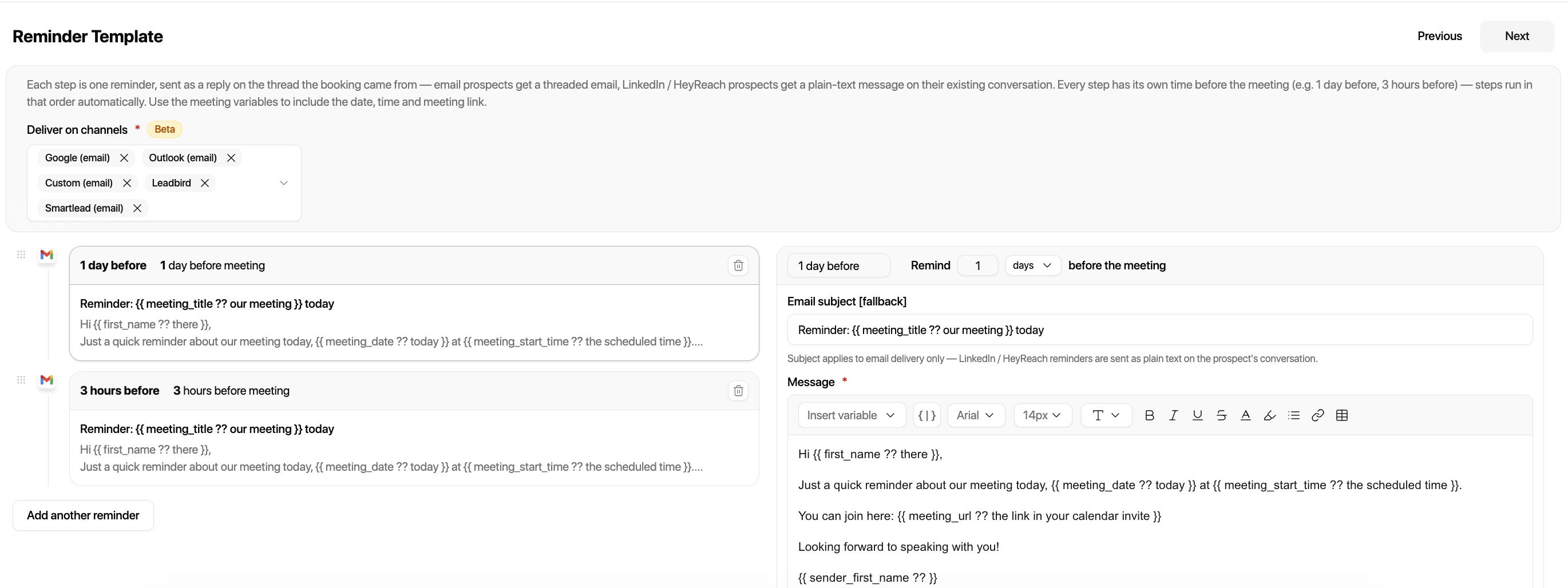
Task: Click the Looking forward to speaking with you line
Action: tap(898, 547)
